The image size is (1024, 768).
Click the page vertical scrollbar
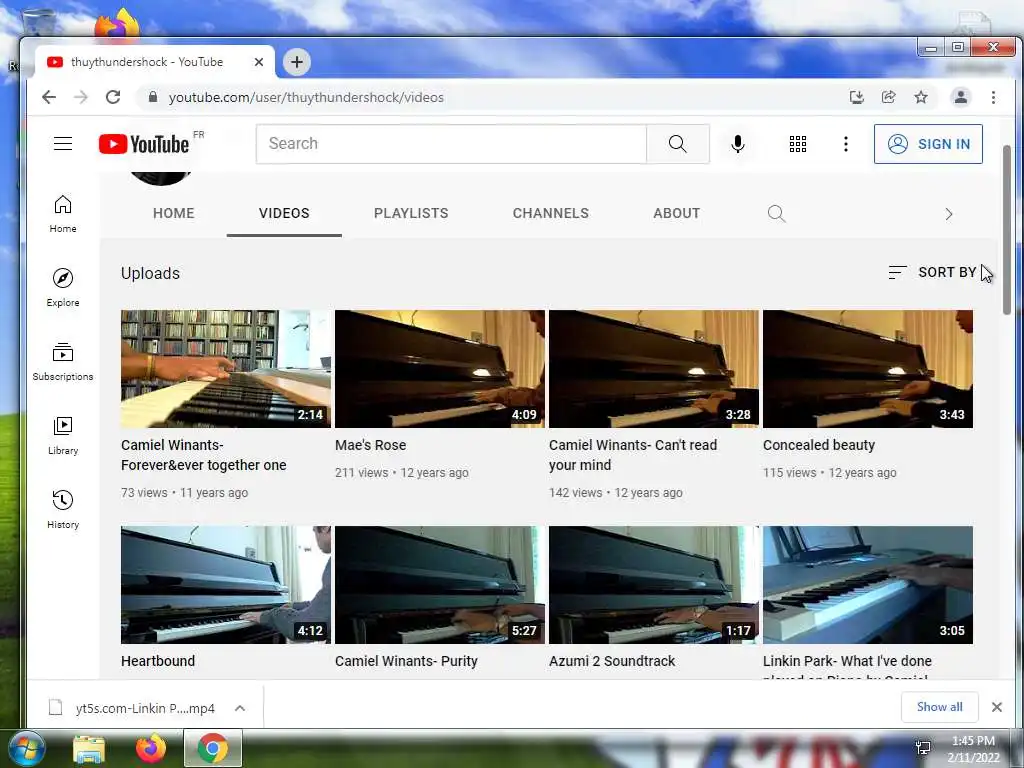coord(1007,230)
